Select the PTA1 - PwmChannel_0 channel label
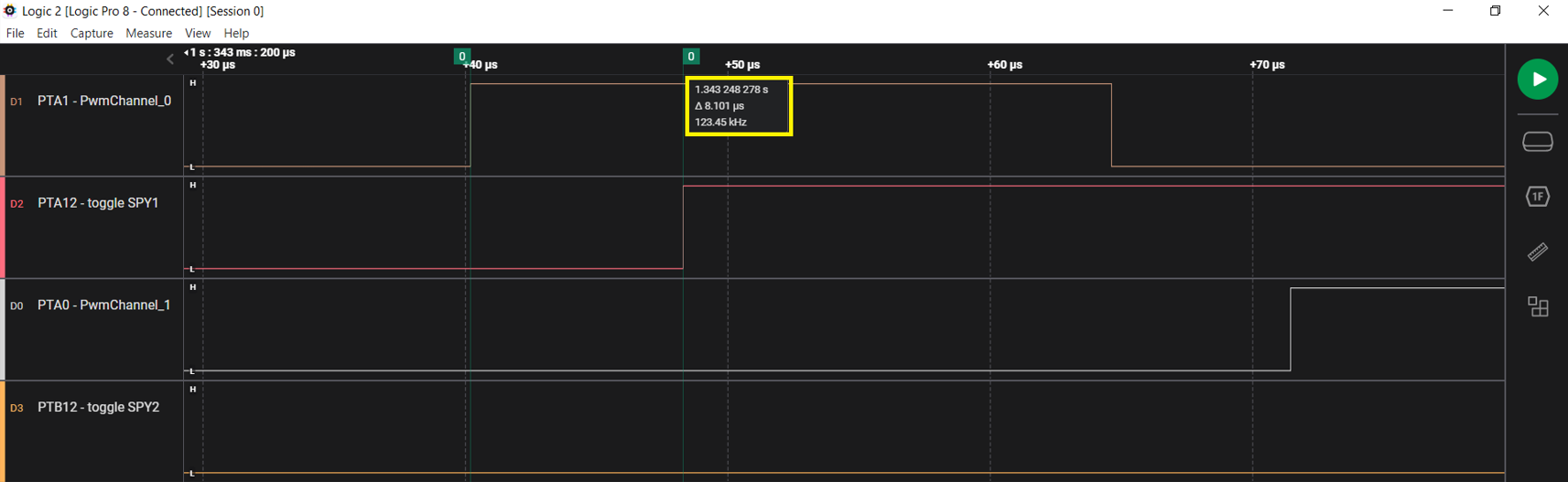This screenshot has height=482, width=1568. click(103, 101)
